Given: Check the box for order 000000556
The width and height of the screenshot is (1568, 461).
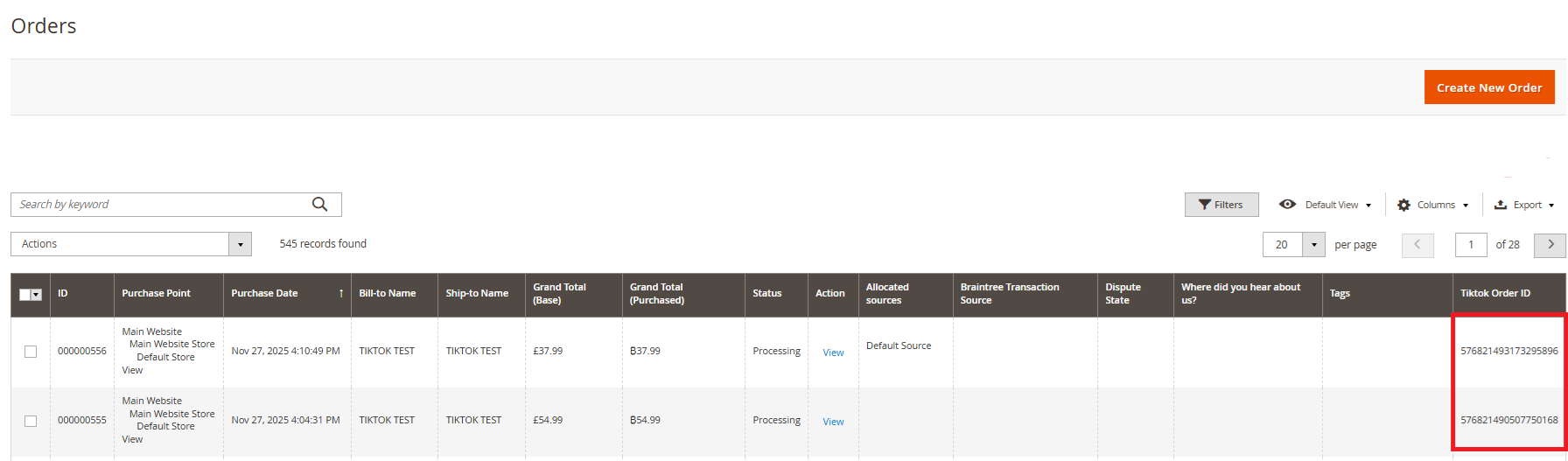Looking at the screenshot, I should [31, 352].
